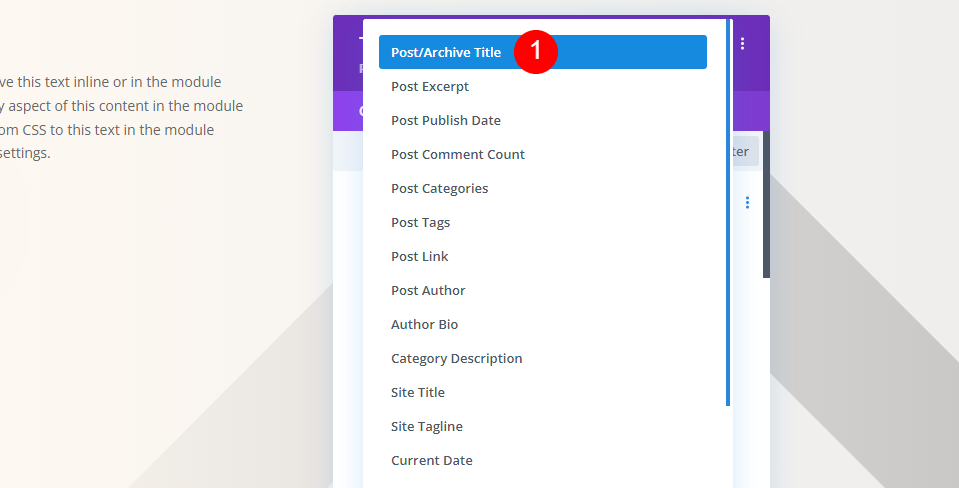959x488 pixels.
Task: Click the partially hidden Filter button
Action: pos(746,152)
